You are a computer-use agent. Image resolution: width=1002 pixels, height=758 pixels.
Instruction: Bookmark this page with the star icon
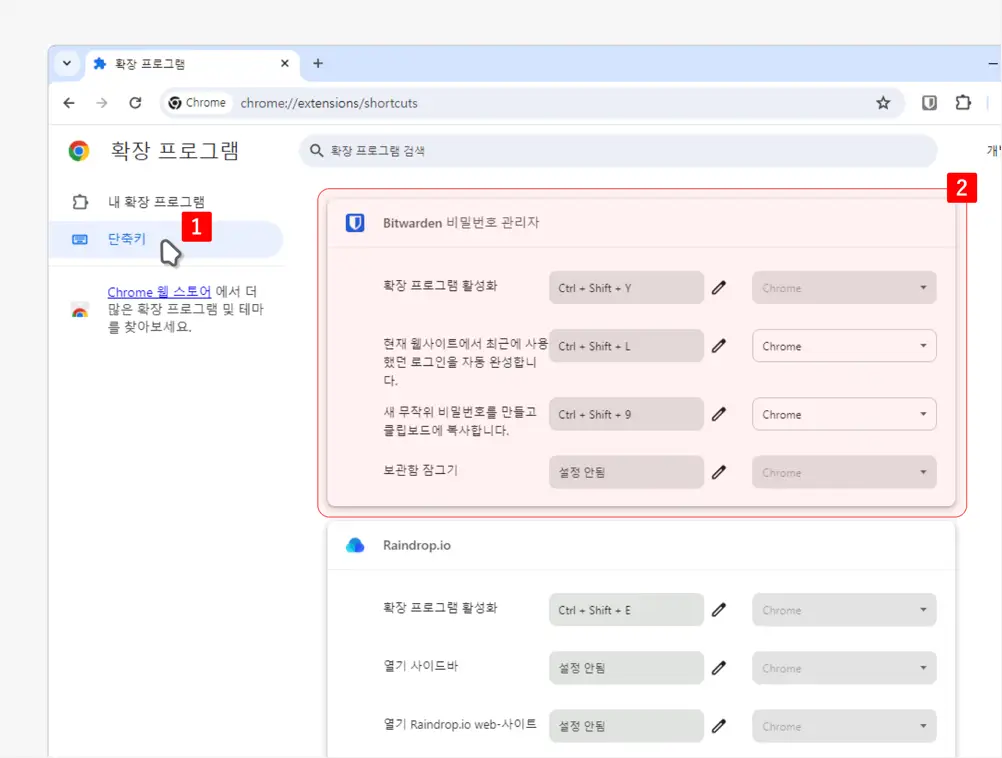click(x=883, y=103)
